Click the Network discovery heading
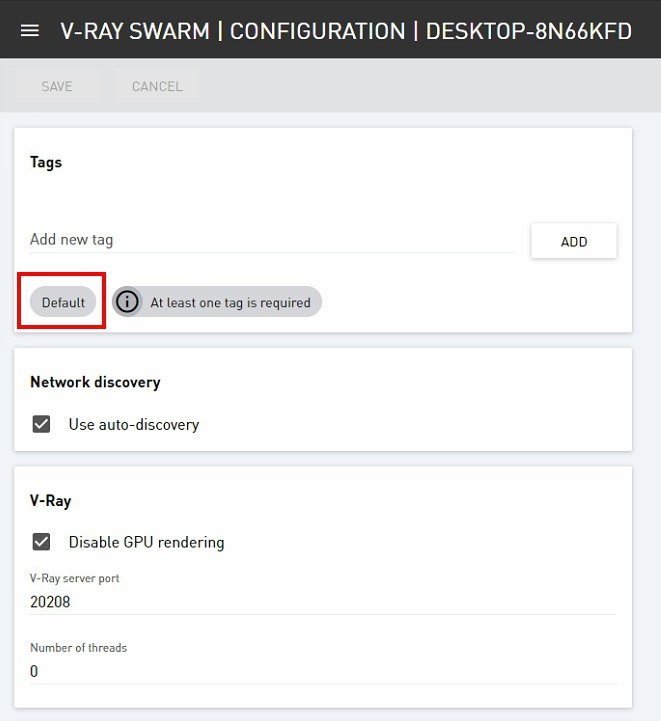Image resolution: width=661 pixels, height=721 pixels. click(x=95, y=382)
